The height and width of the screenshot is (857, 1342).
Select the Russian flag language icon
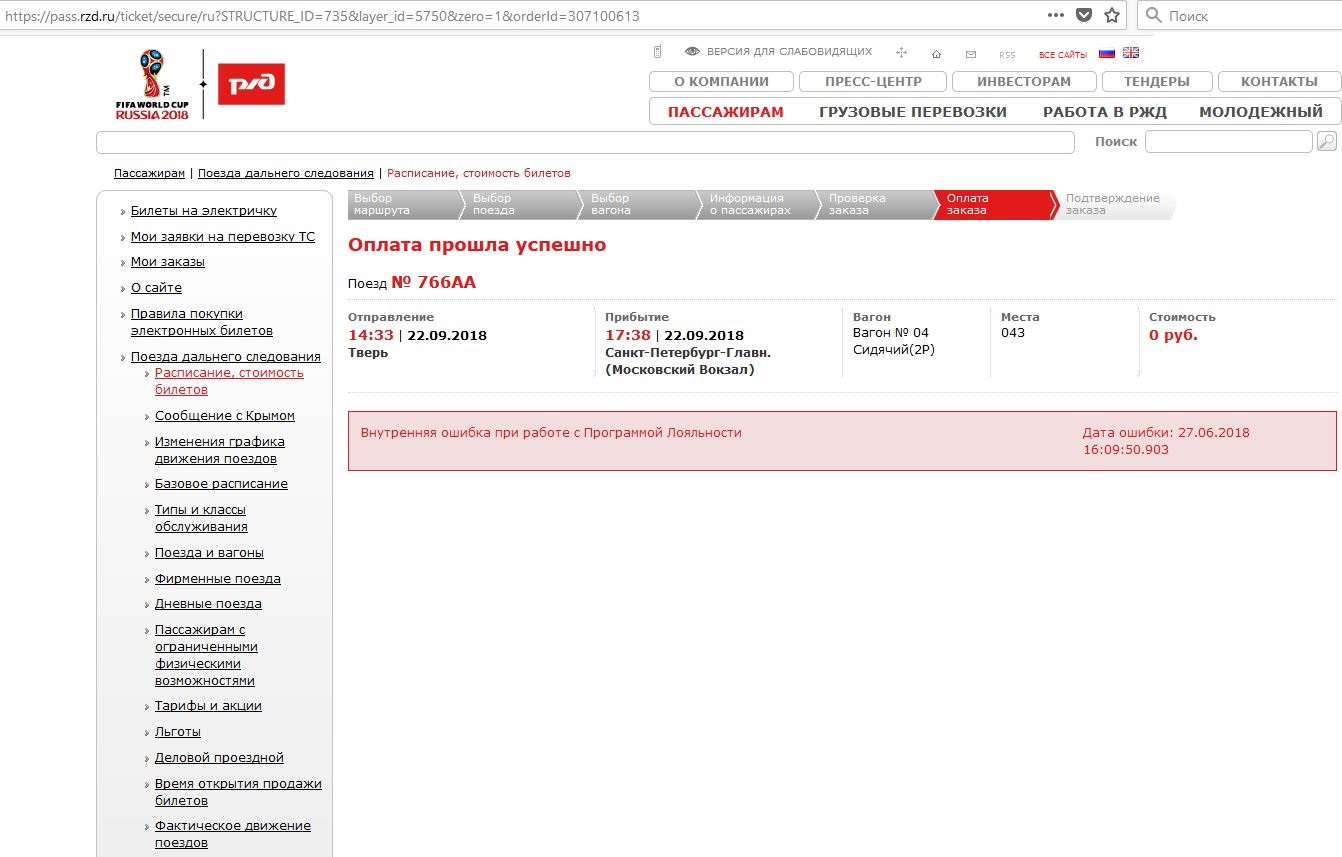click(x=1107, y=53)
